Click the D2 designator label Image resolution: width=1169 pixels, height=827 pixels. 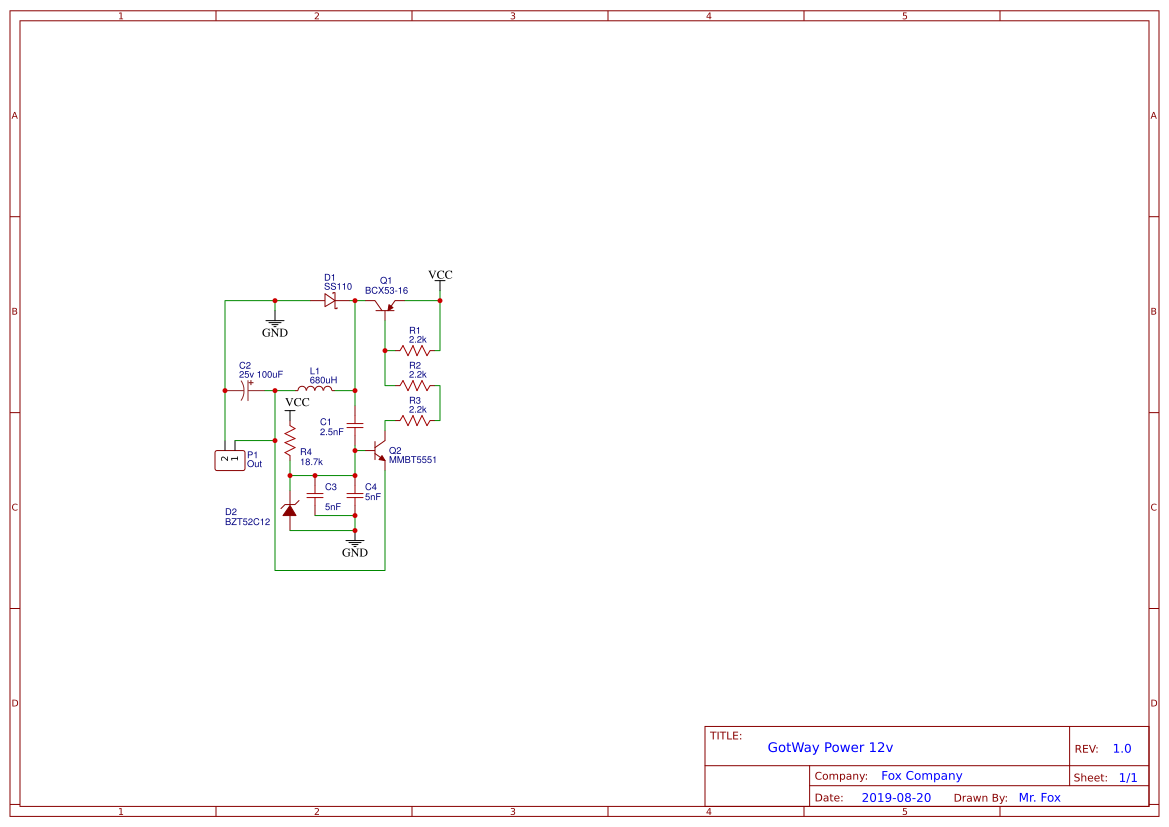231,512
